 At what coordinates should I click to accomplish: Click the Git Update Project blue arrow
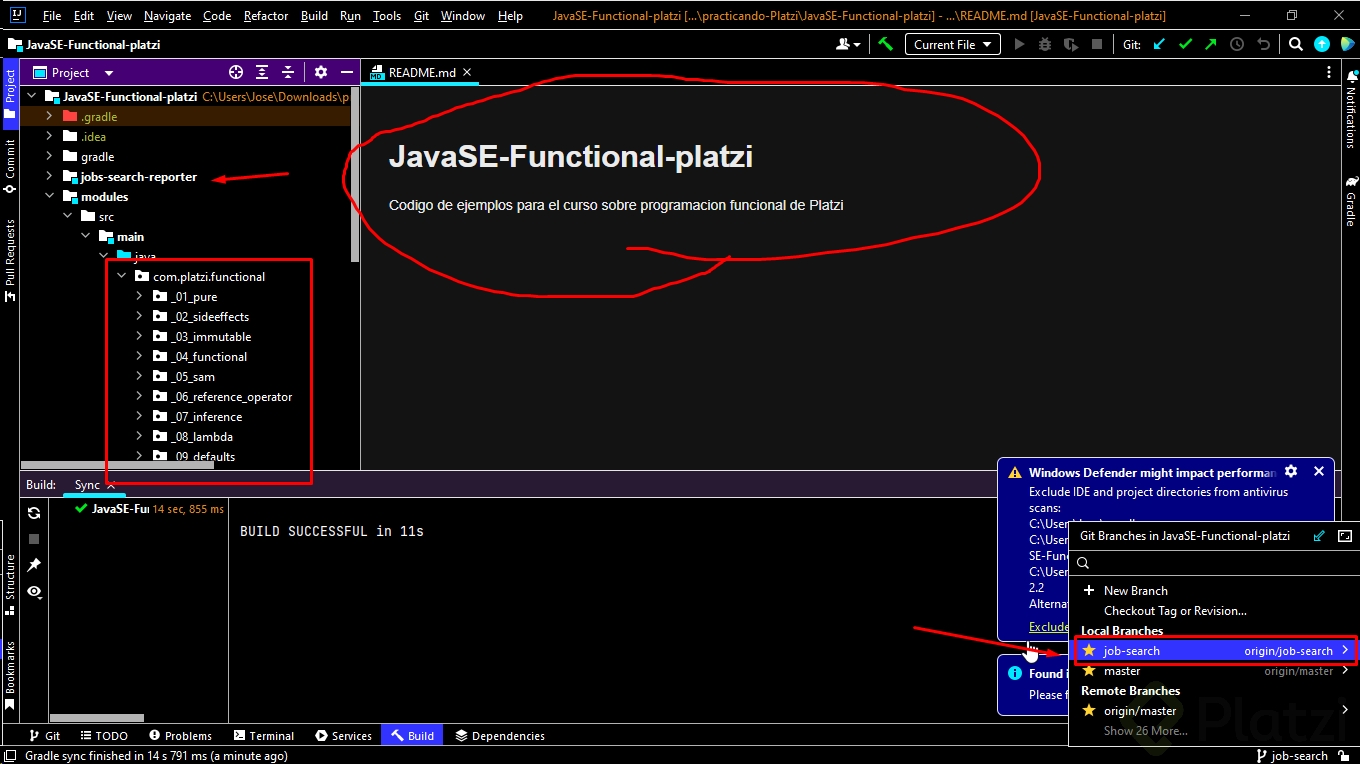click(1160, 44)
